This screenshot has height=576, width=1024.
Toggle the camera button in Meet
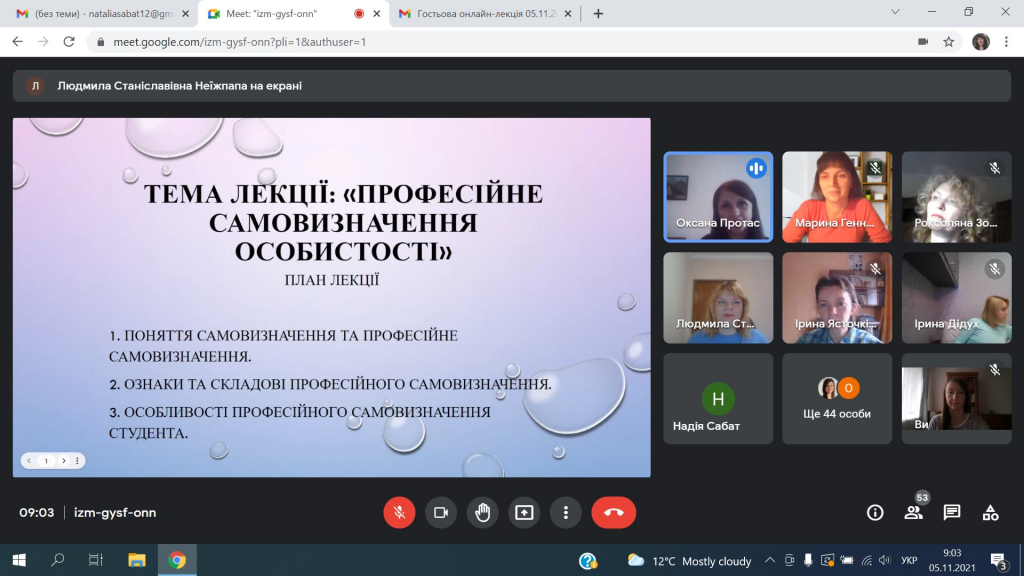tap(440, 512)
